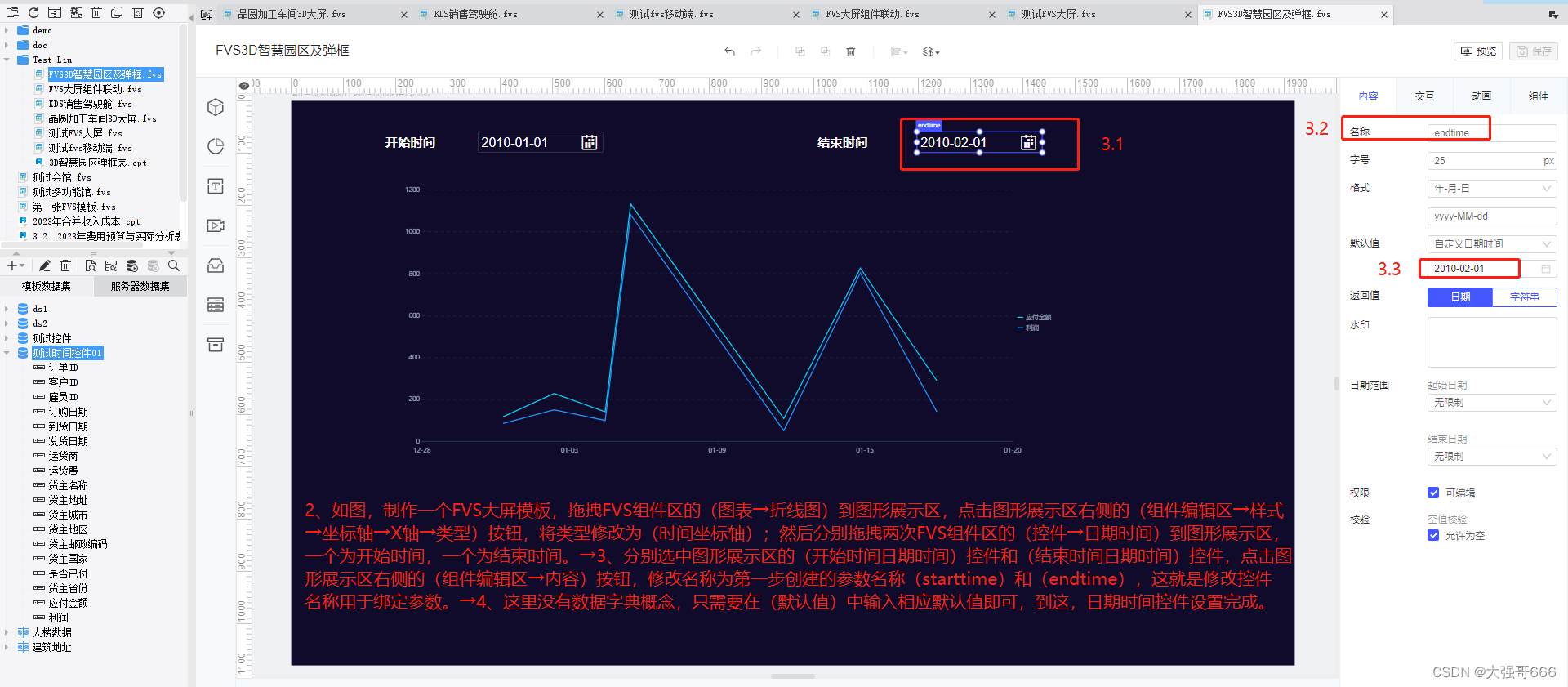Edit the 名称 endtime field
This screenshot has width=1568, height=687.
(1492, 133)
